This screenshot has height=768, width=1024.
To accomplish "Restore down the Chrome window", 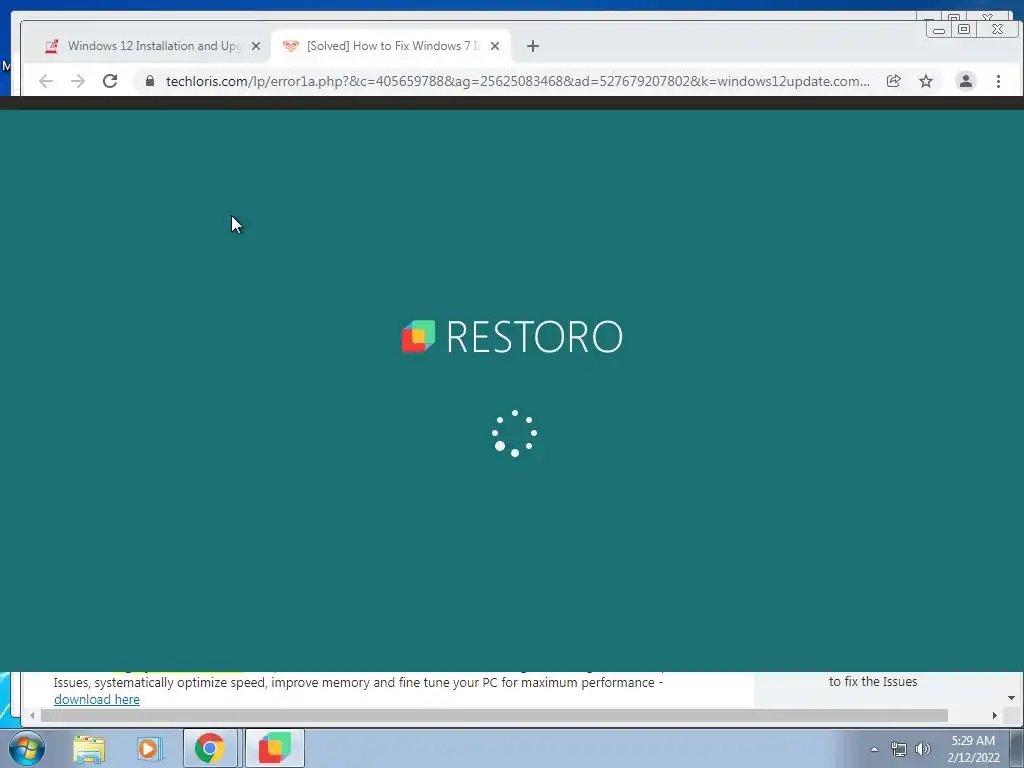I will click(x=963, y=29).
